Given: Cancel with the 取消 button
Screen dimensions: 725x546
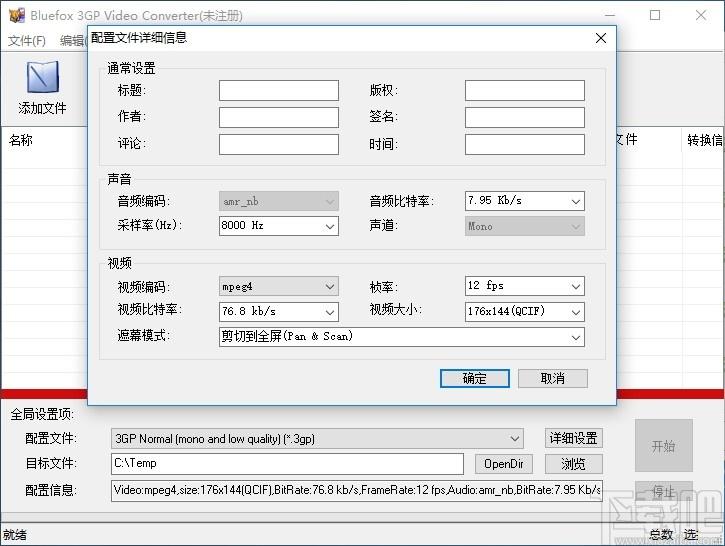Looking at the screenshot, I should pos(553,379).
